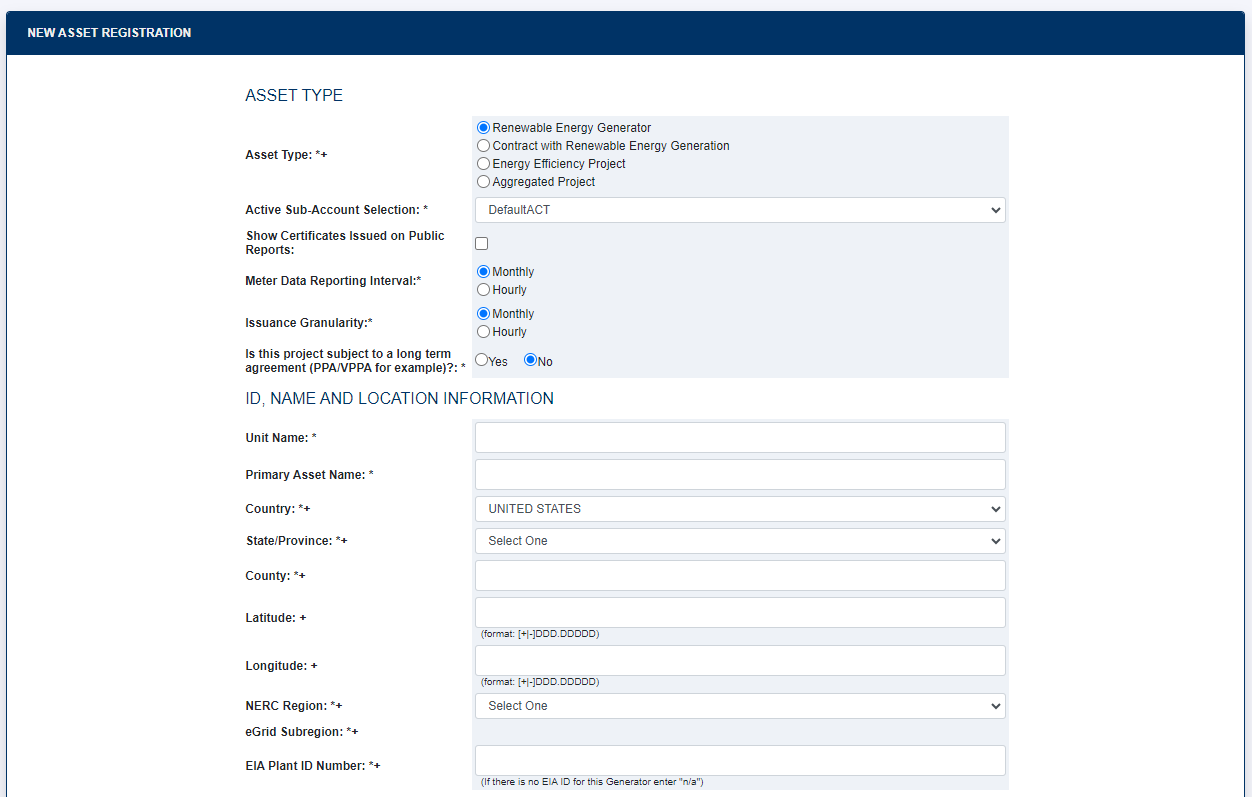The image size is (1252, 797).
Task: Open the State/Province dropdown
Action: click(x=740, y=541)
